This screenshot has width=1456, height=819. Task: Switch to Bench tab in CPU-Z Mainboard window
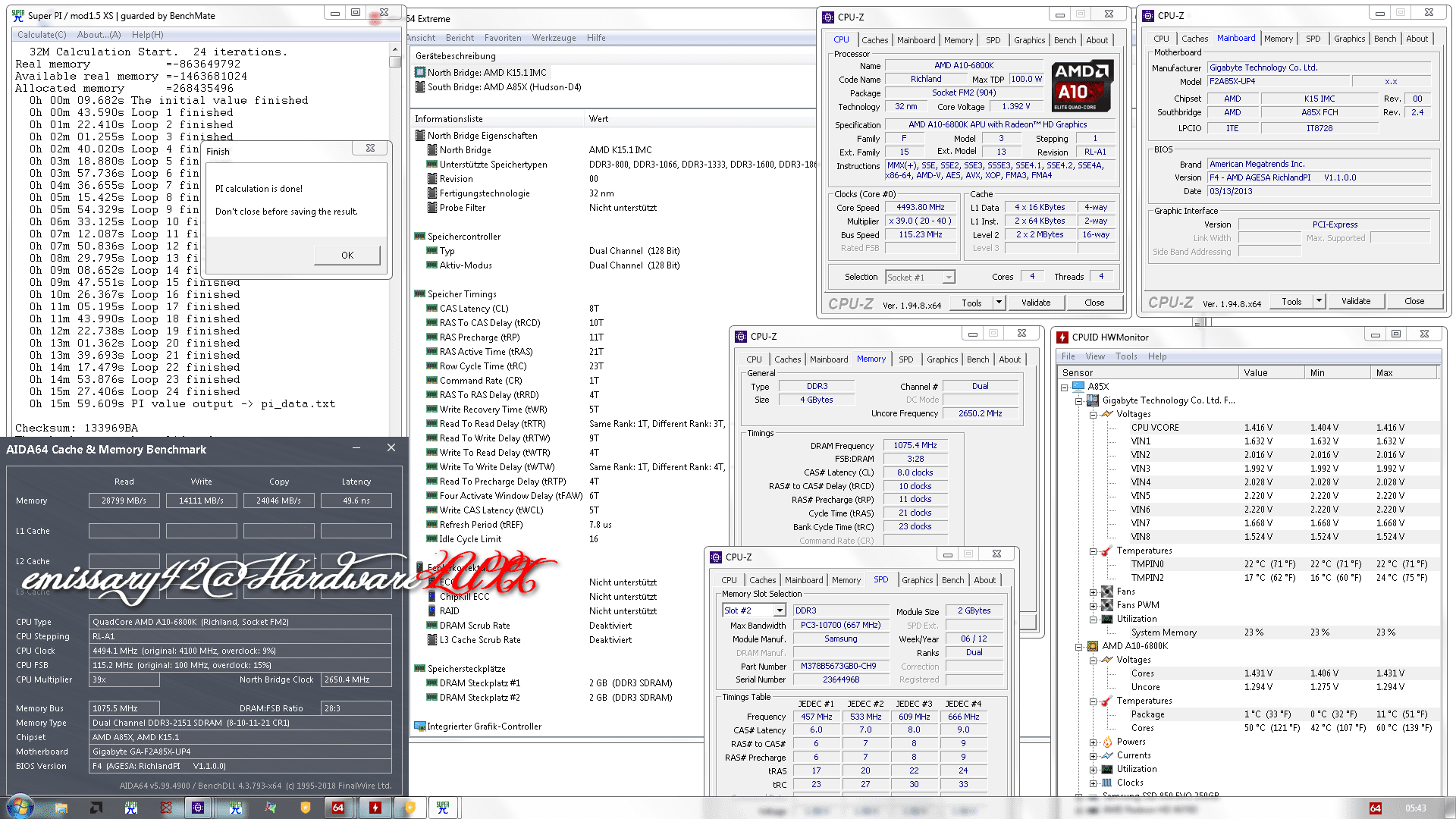coord(1385,39)
